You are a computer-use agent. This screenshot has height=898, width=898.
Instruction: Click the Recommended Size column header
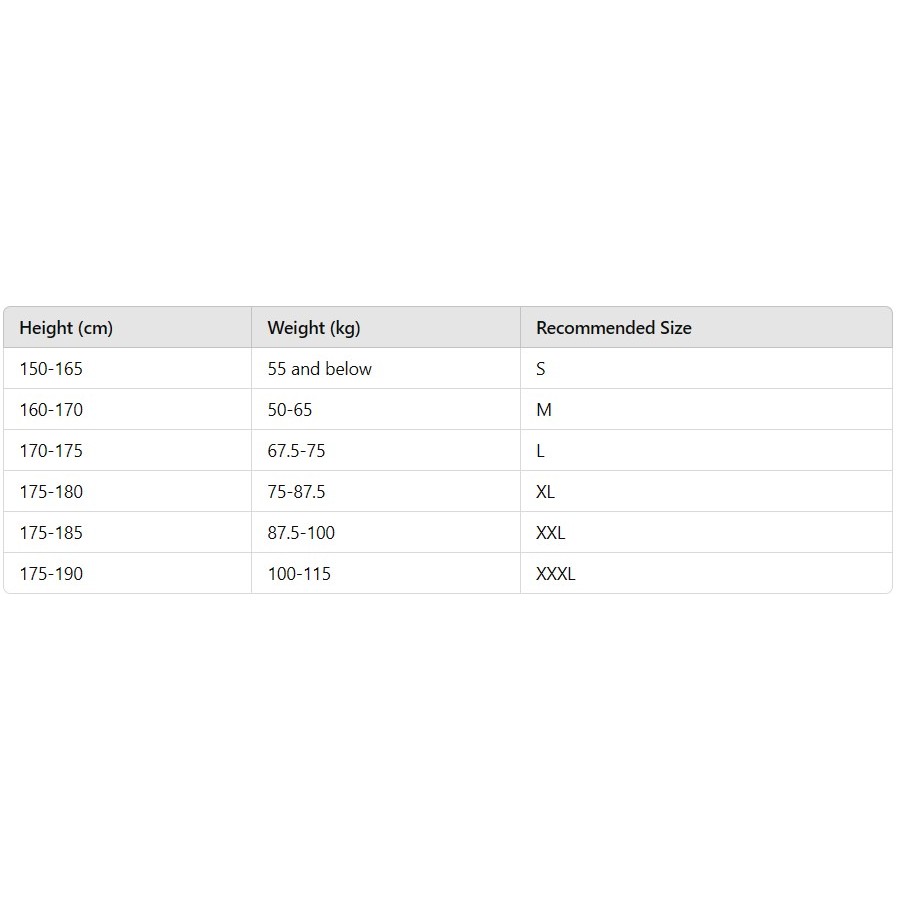[706, 328]
